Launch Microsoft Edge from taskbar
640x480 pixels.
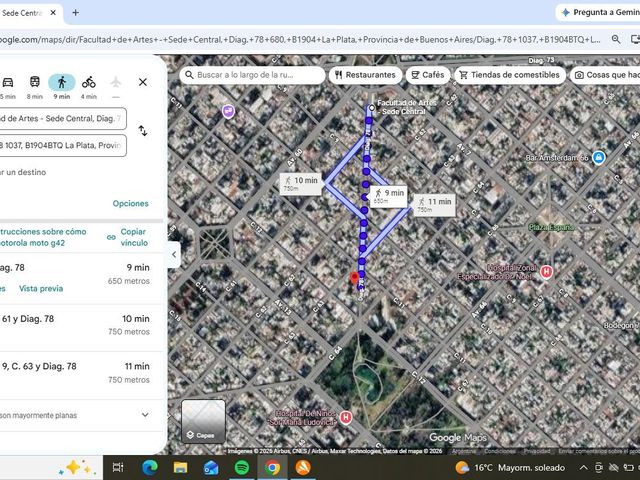tap(149, 468)
